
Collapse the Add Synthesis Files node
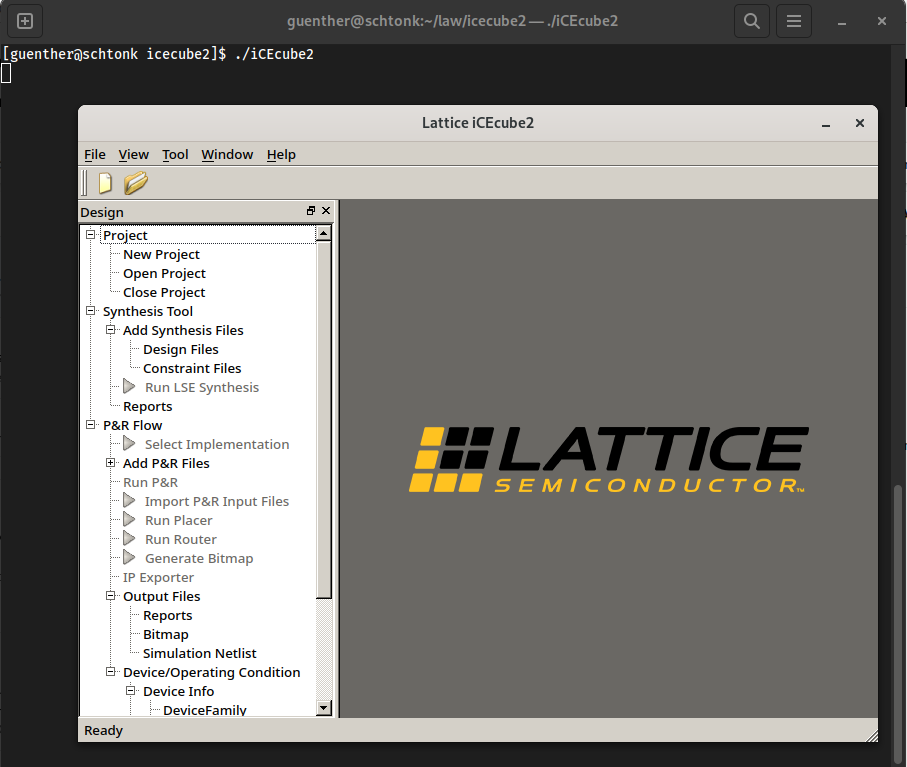coord(110,330)
